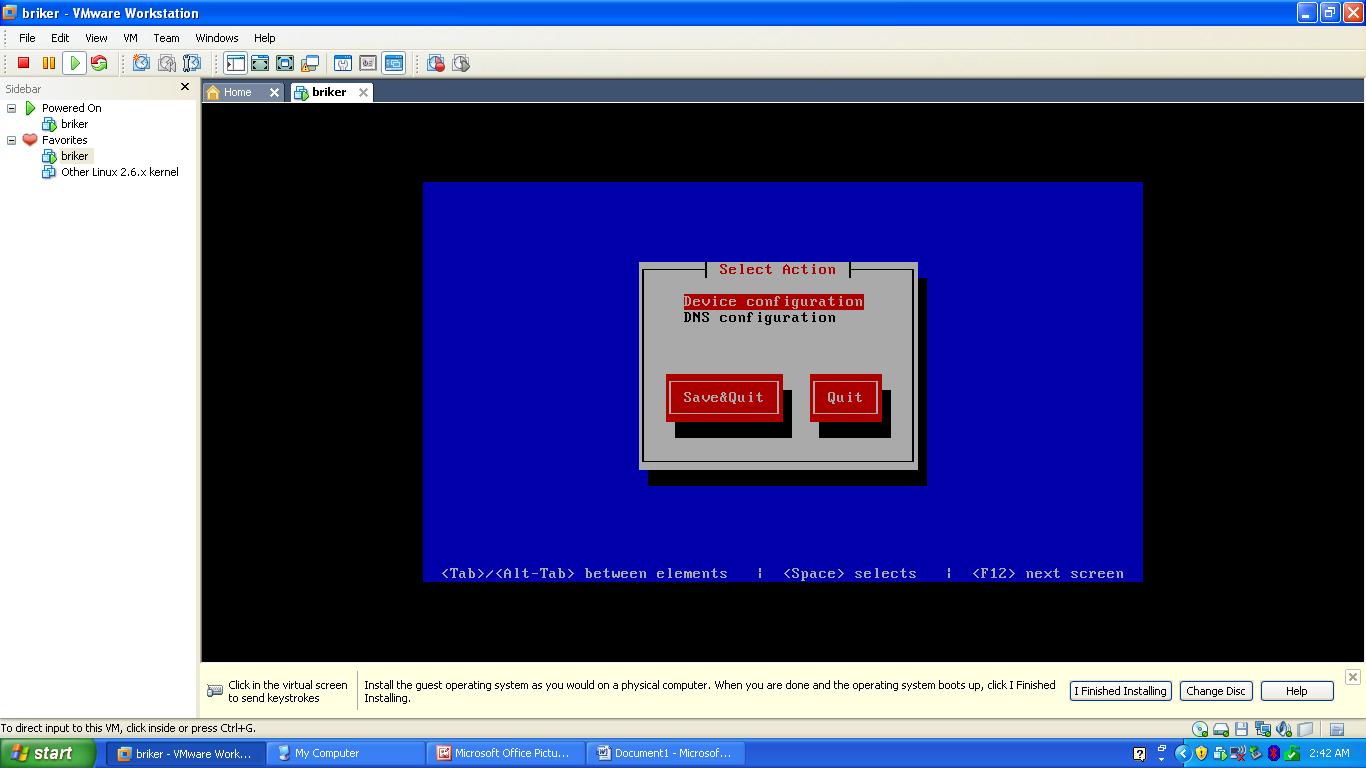Show the Appliance view toolbar icon
This screenshot has height=768, width=1366.
368,63
